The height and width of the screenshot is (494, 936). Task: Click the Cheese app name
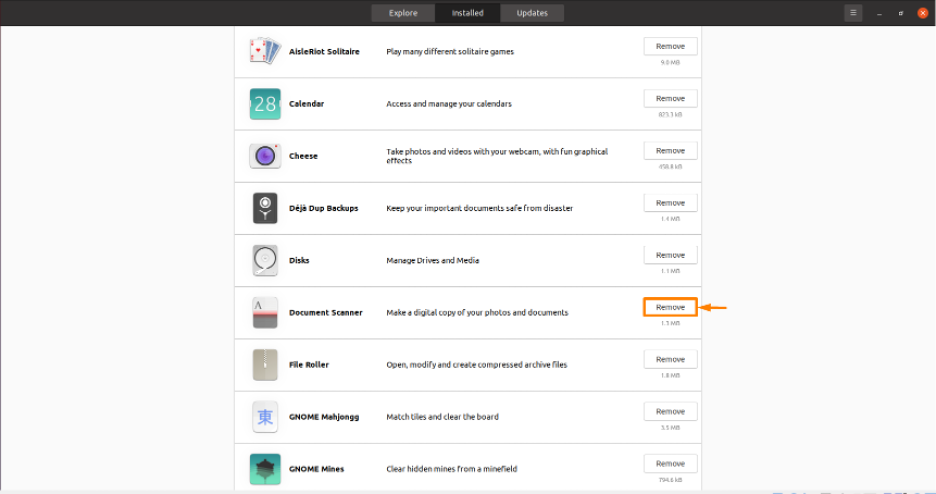(x=303, y=156)
